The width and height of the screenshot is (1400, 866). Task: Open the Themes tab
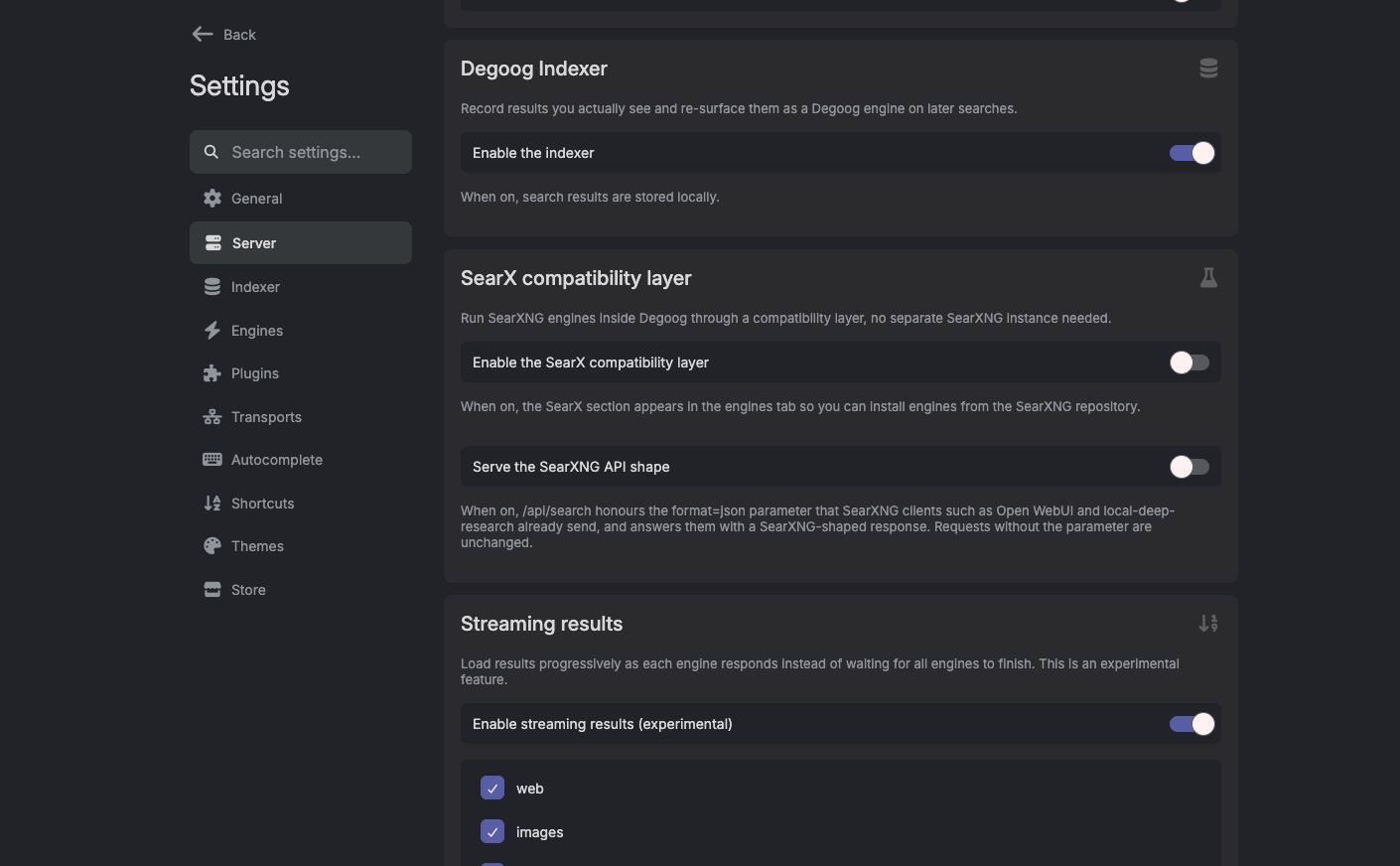[301, 546]
